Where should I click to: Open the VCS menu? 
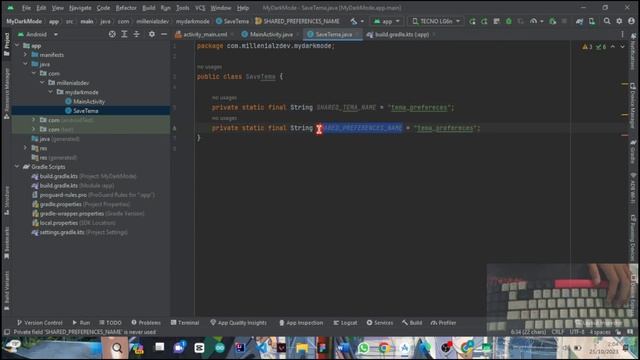200,8
